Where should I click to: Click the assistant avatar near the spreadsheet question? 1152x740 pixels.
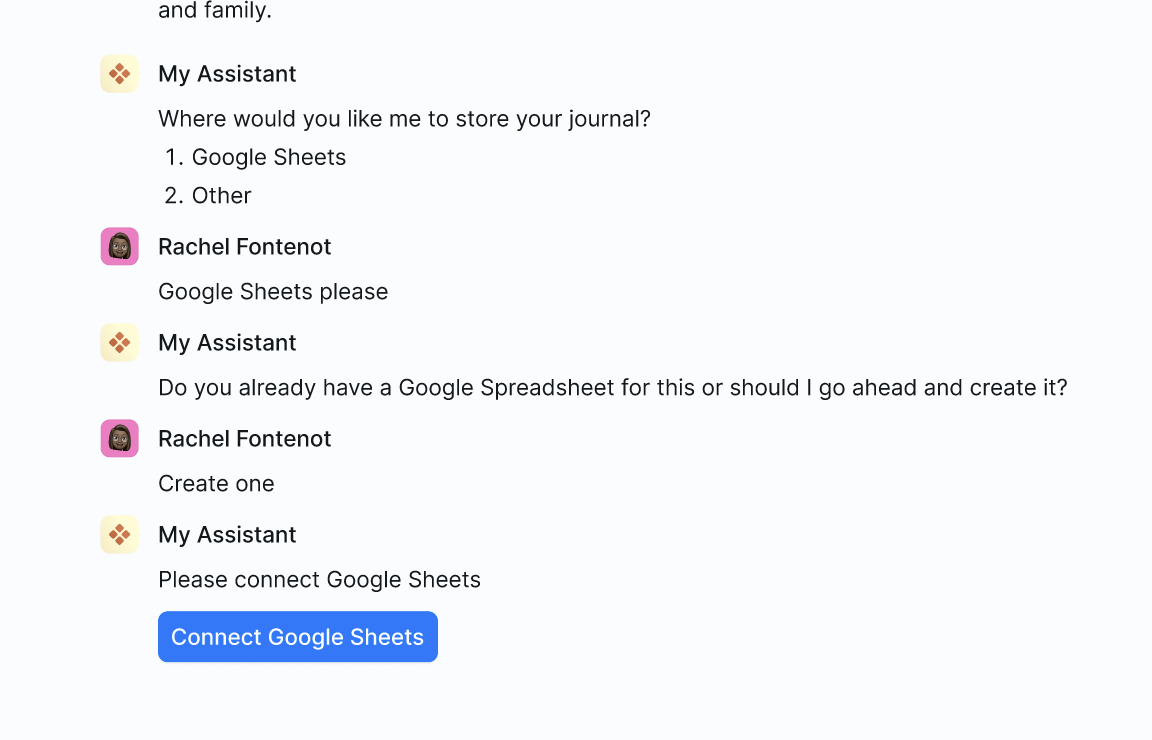click(x=119, y=342)
